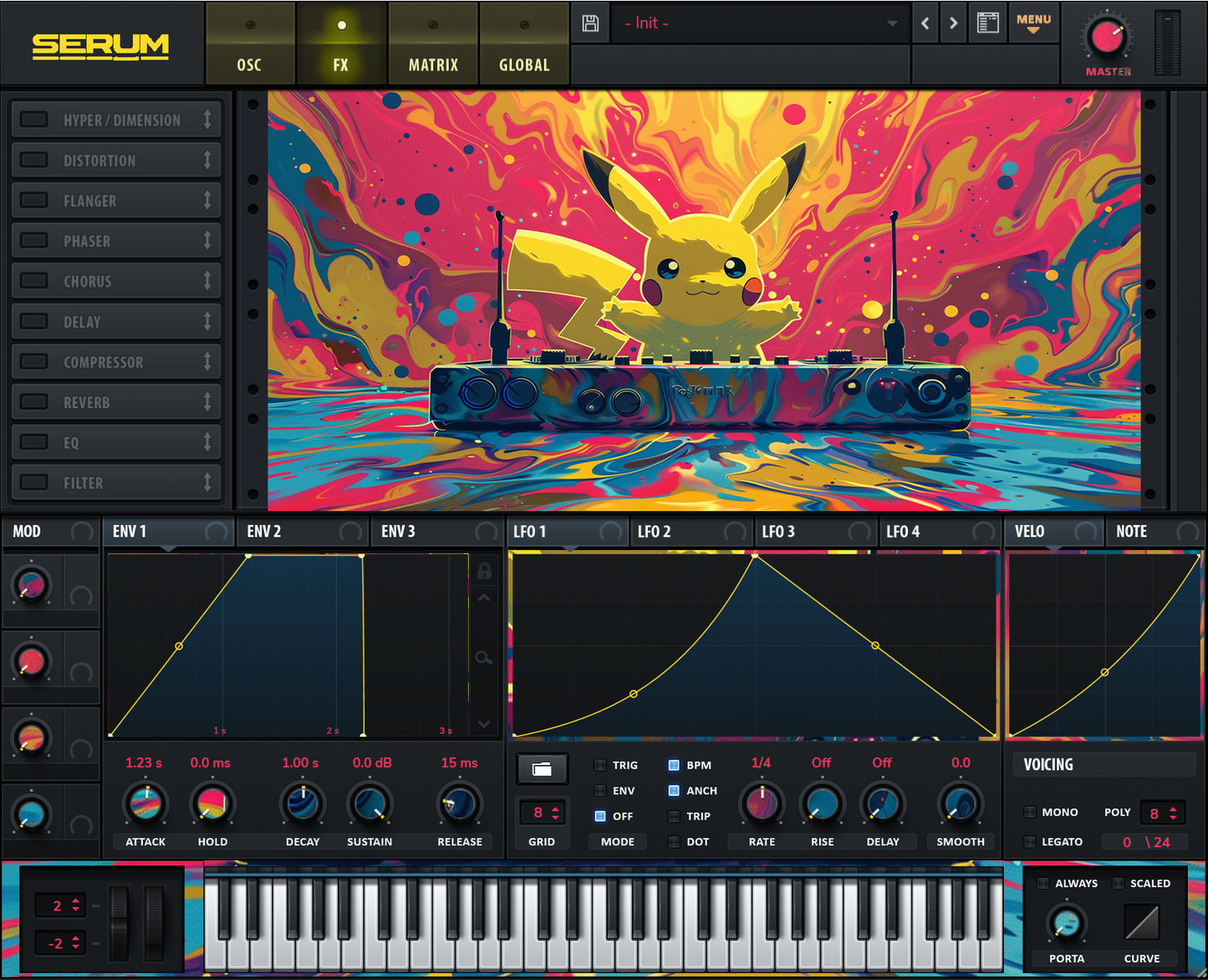Screen dimensions: 1208x980
Task: Click the SUSTAIN knob
Action: tap(370, 804)
